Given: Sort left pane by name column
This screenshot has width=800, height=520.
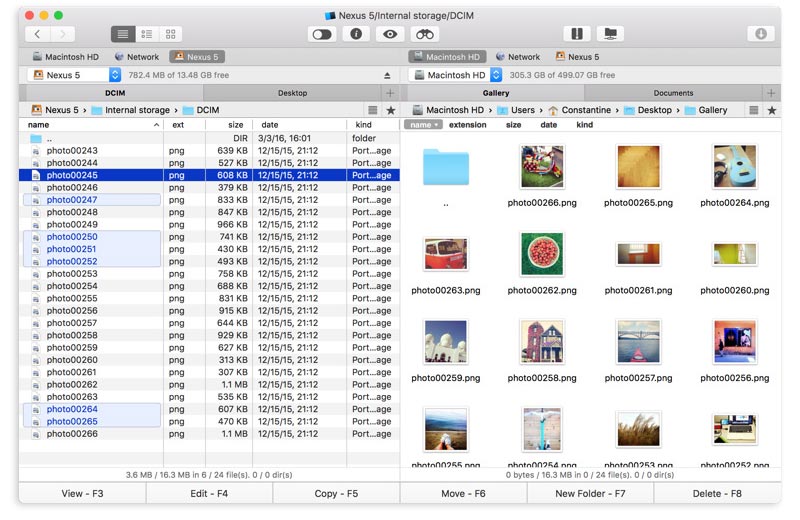Looking at the screenshot, I should [x=91, y=125].
